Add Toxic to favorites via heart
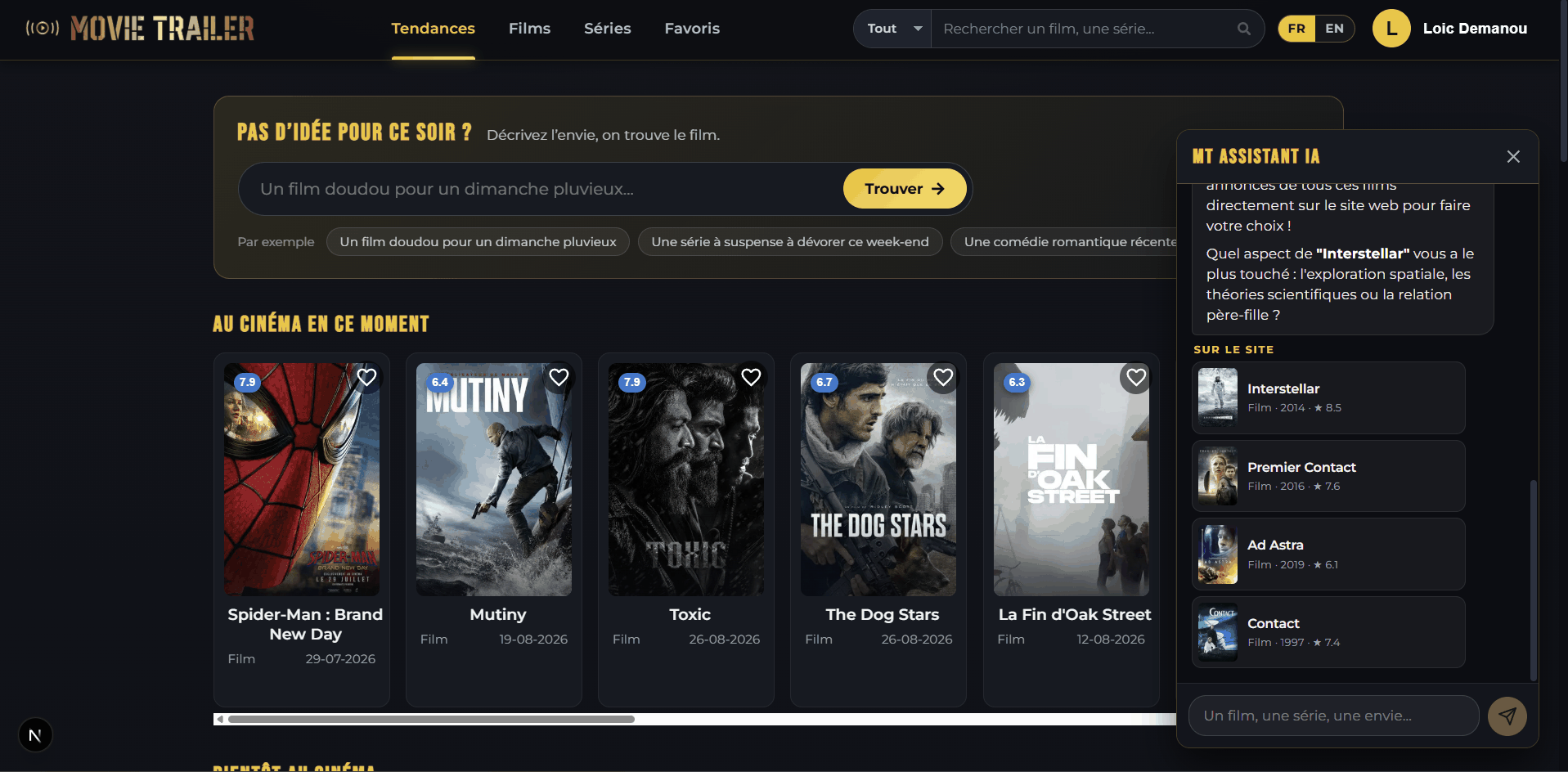Screen dimensions: 1568x772 (751, 377)
